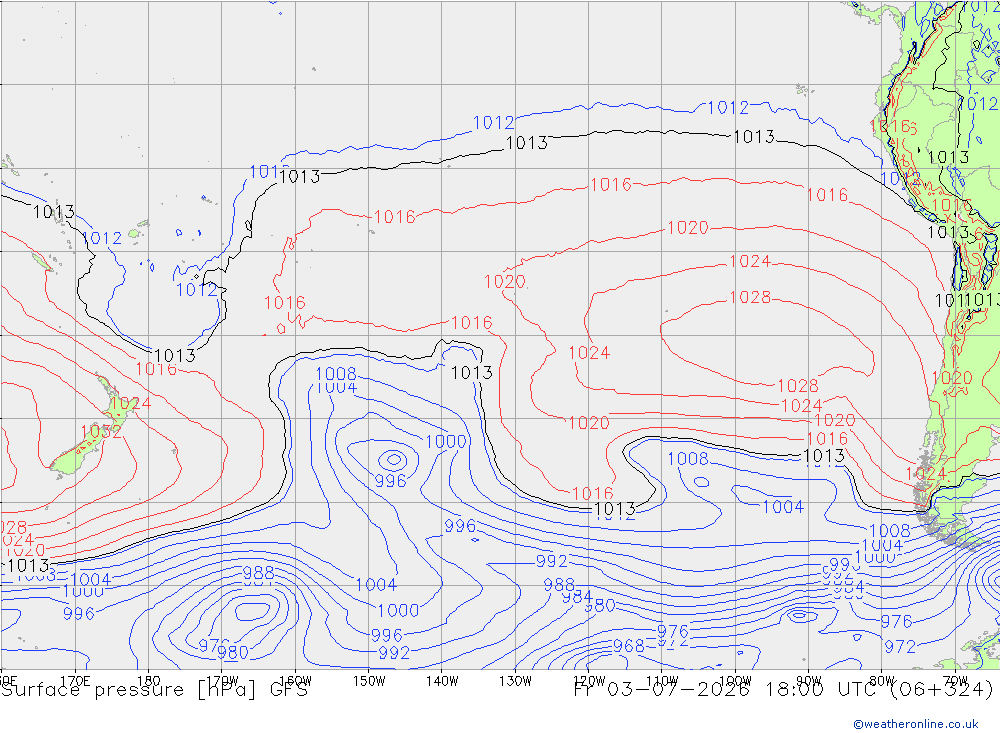This screenshot has height=733, width=1000.
Task: Select the 70W longitude label
Action: coord(955,681)
